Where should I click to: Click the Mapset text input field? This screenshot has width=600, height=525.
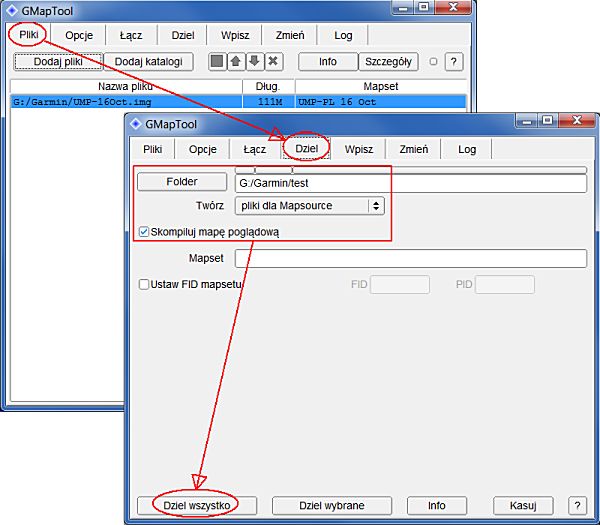point(410,259)
